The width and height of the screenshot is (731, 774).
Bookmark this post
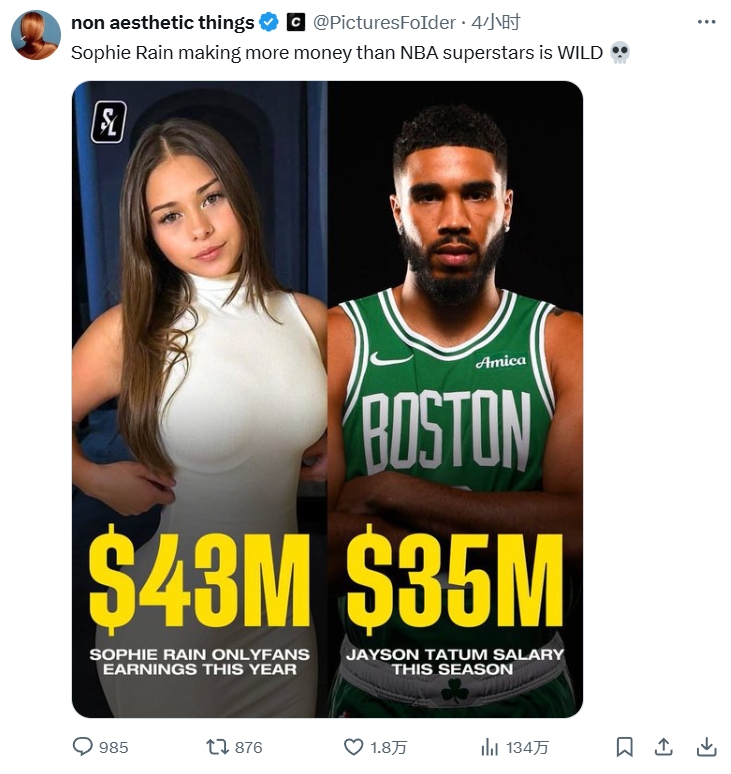point(624,747)
